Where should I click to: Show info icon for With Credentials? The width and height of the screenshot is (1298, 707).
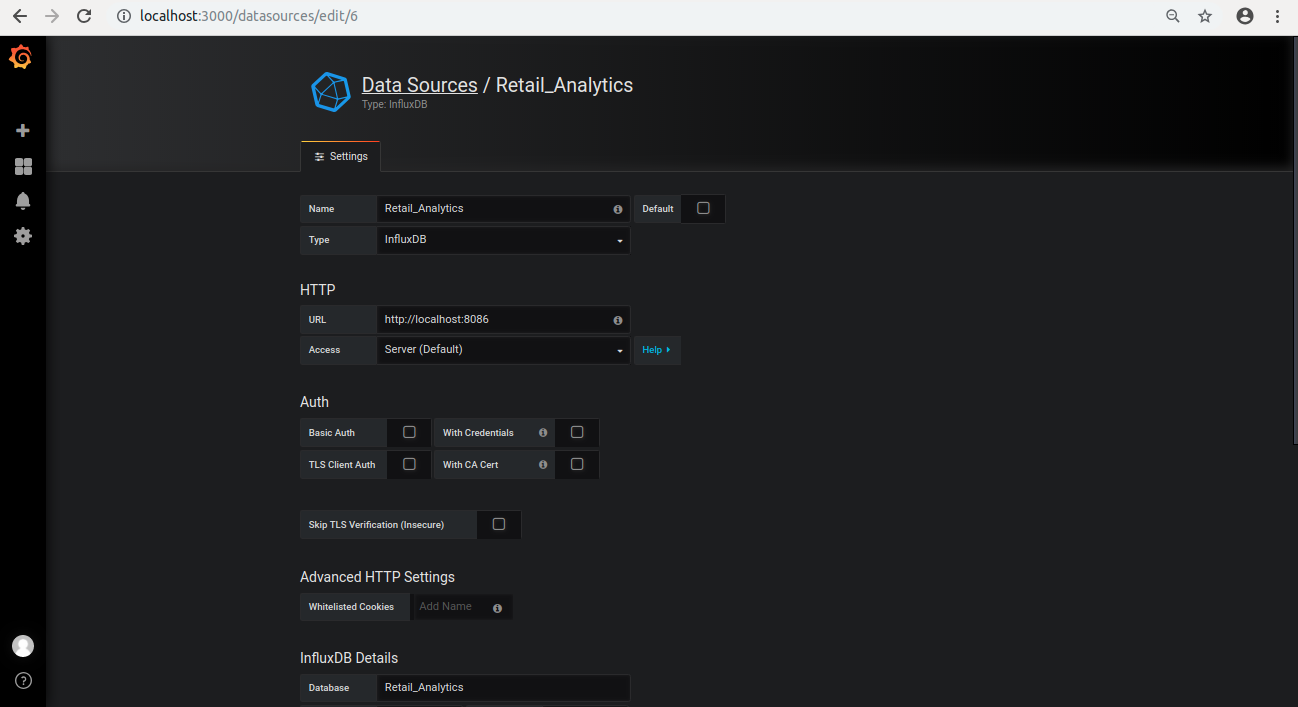543,433
